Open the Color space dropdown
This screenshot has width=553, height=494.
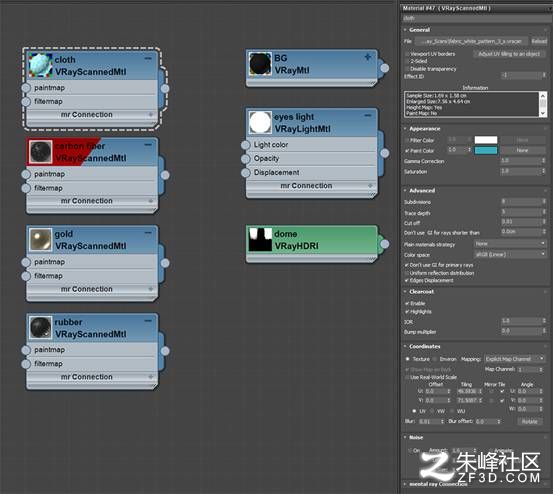pos(509,254)
